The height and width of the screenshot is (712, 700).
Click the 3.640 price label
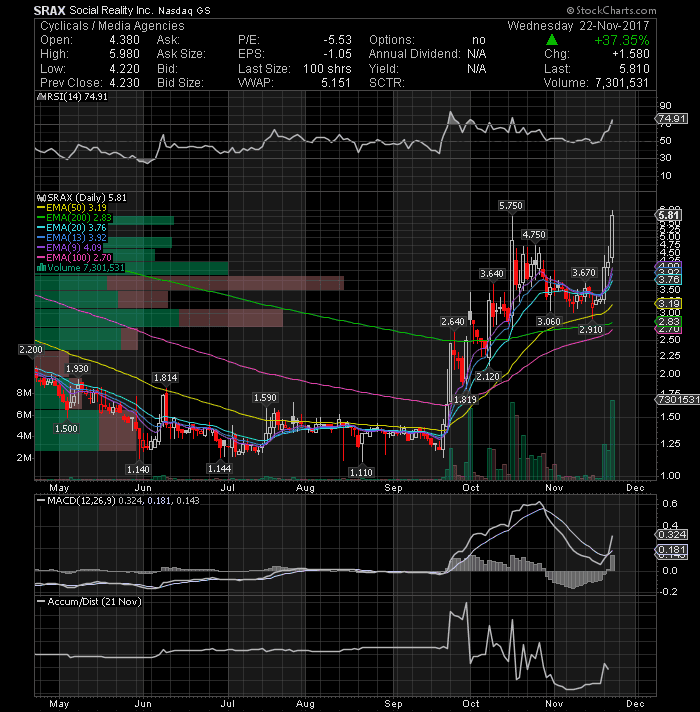pos(492,273)
